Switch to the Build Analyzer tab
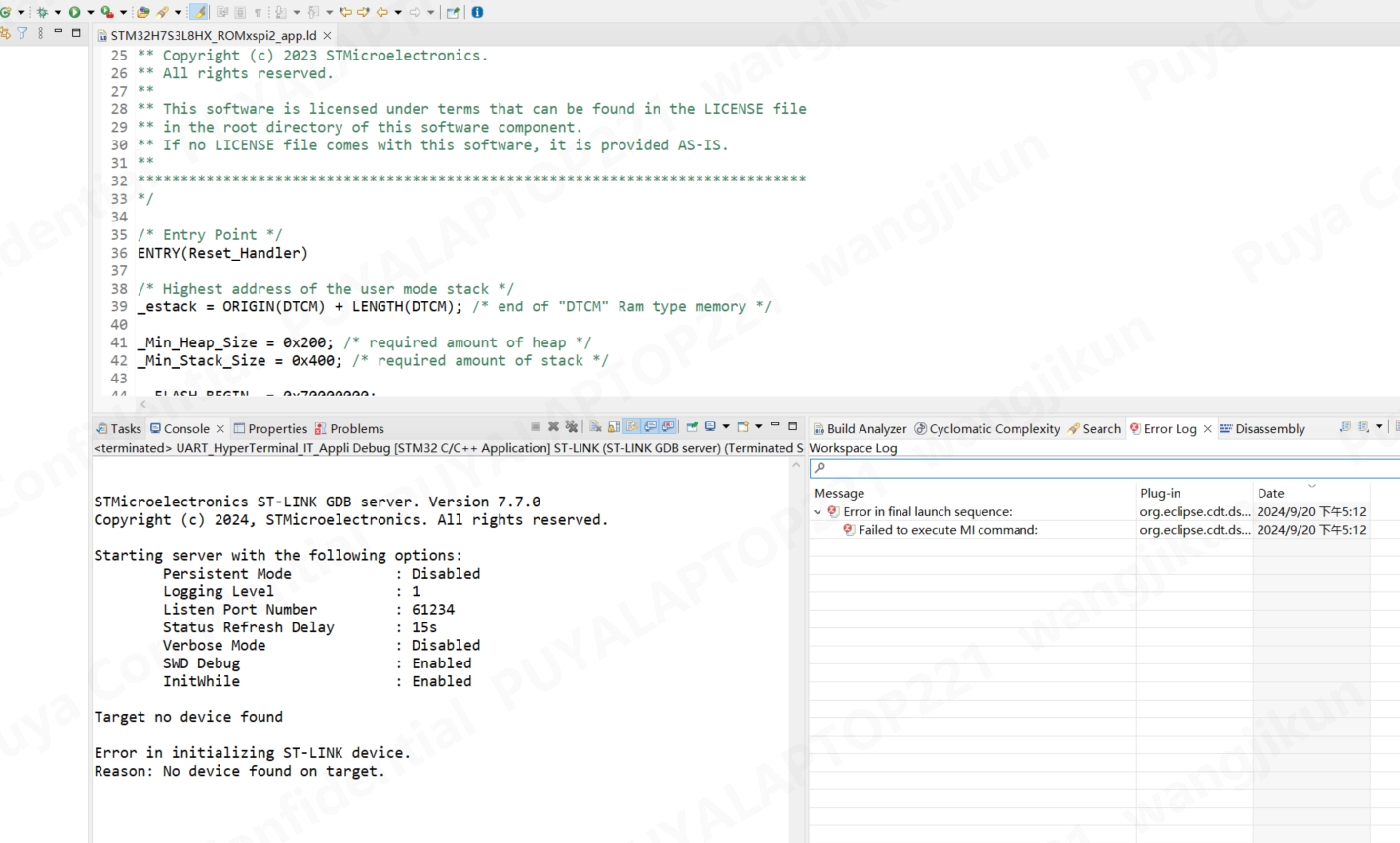Screen dimensions: 1400x843 point(860,429)
